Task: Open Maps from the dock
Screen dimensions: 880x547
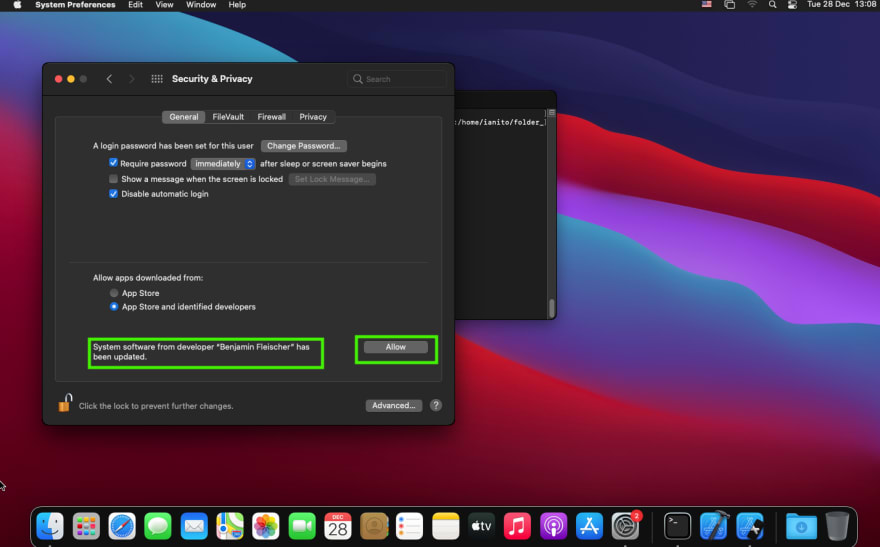Action: [x=230, y=526]
